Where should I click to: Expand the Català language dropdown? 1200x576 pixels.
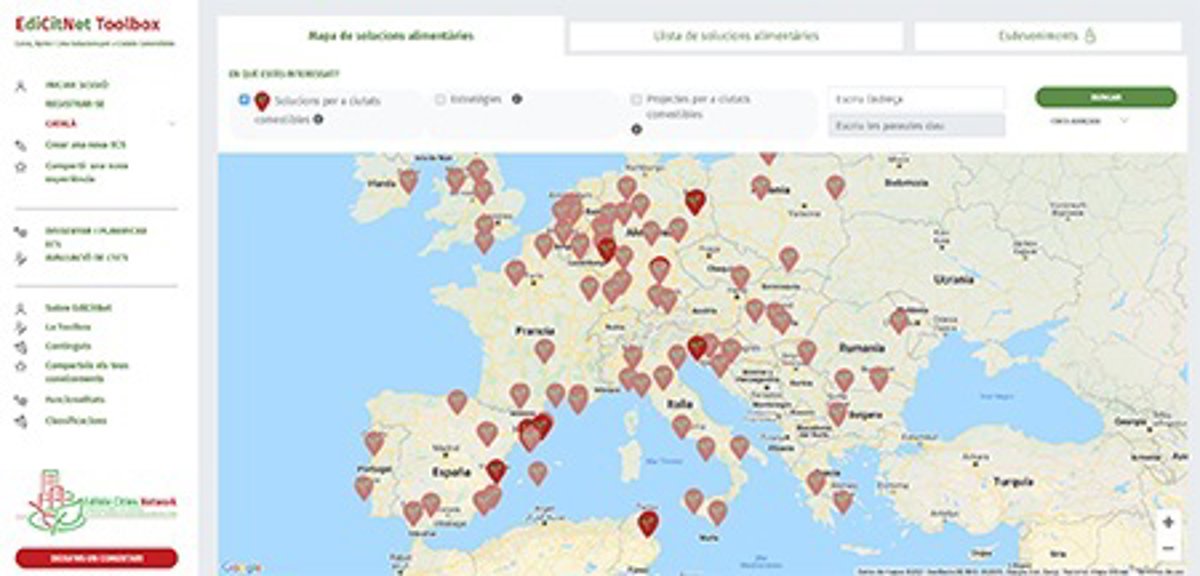tap(171, 124)
